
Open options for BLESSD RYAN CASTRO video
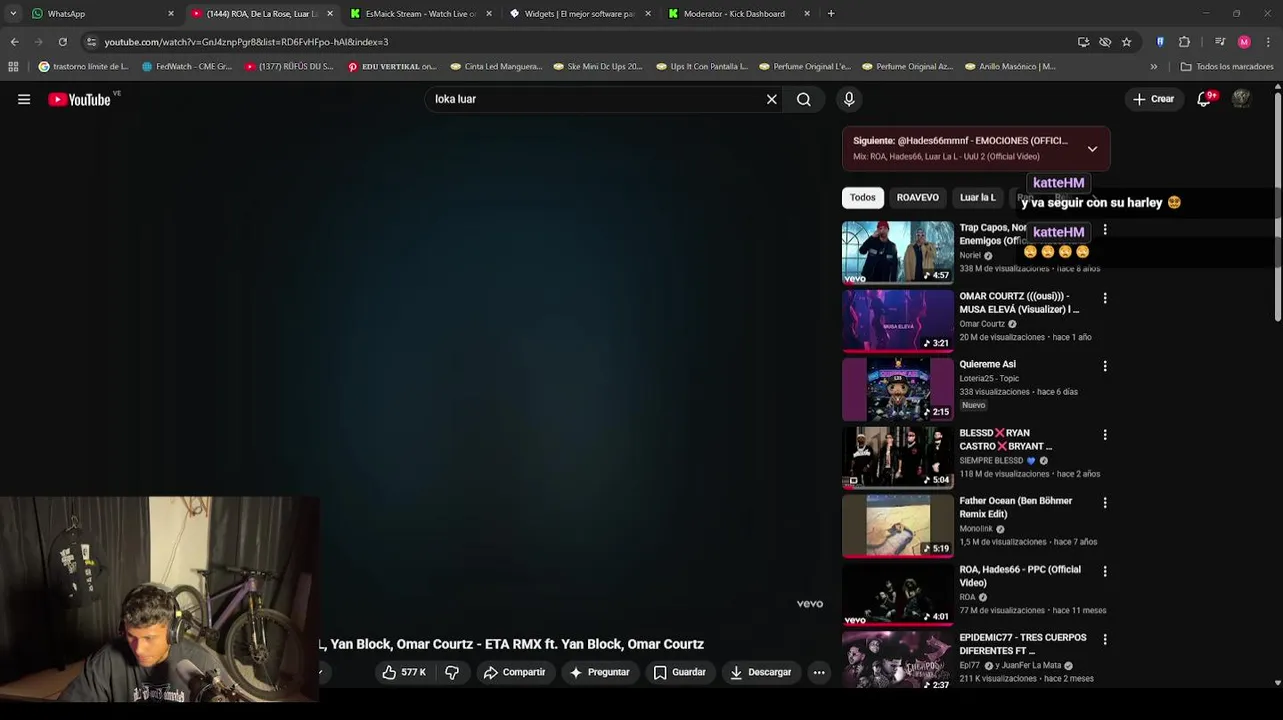tap(1105, 435)
